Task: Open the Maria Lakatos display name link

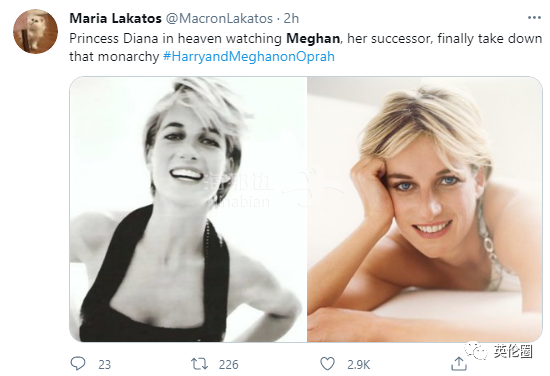Action: pyautogui.click(x=115, y=18)
